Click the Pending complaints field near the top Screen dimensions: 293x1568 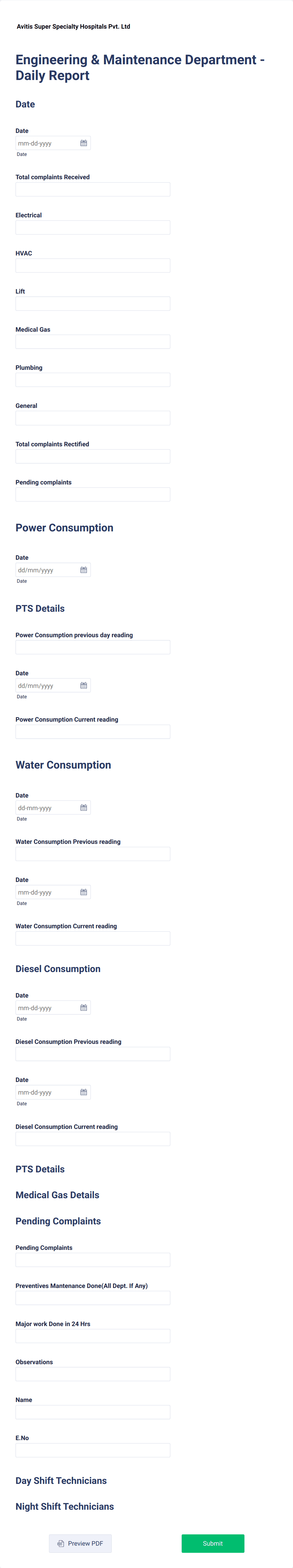click(92, 494)
